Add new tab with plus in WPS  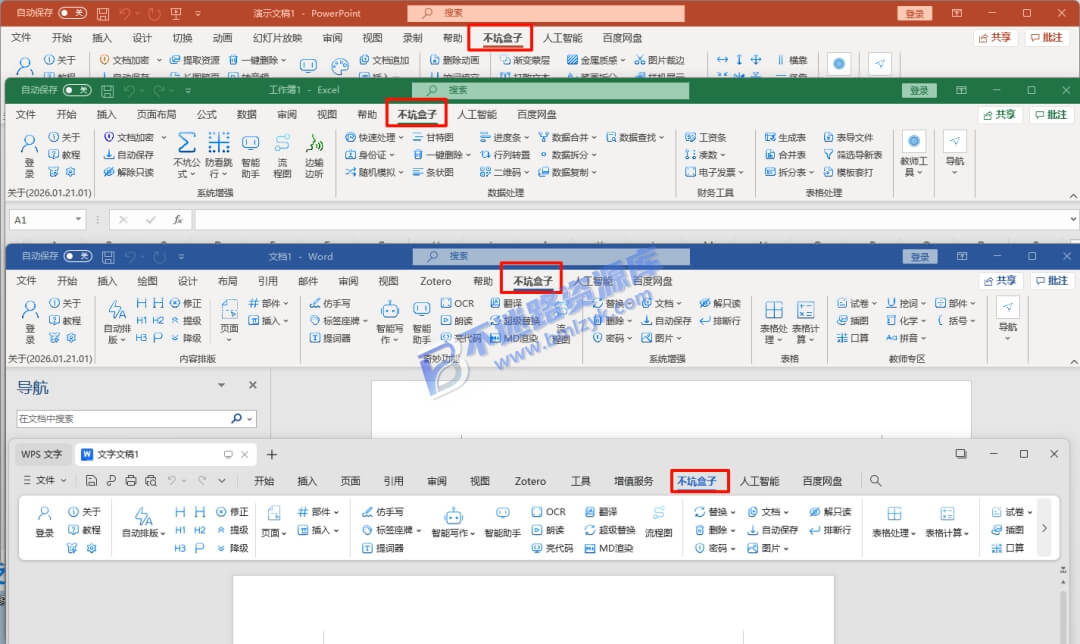tap(271, 455)
